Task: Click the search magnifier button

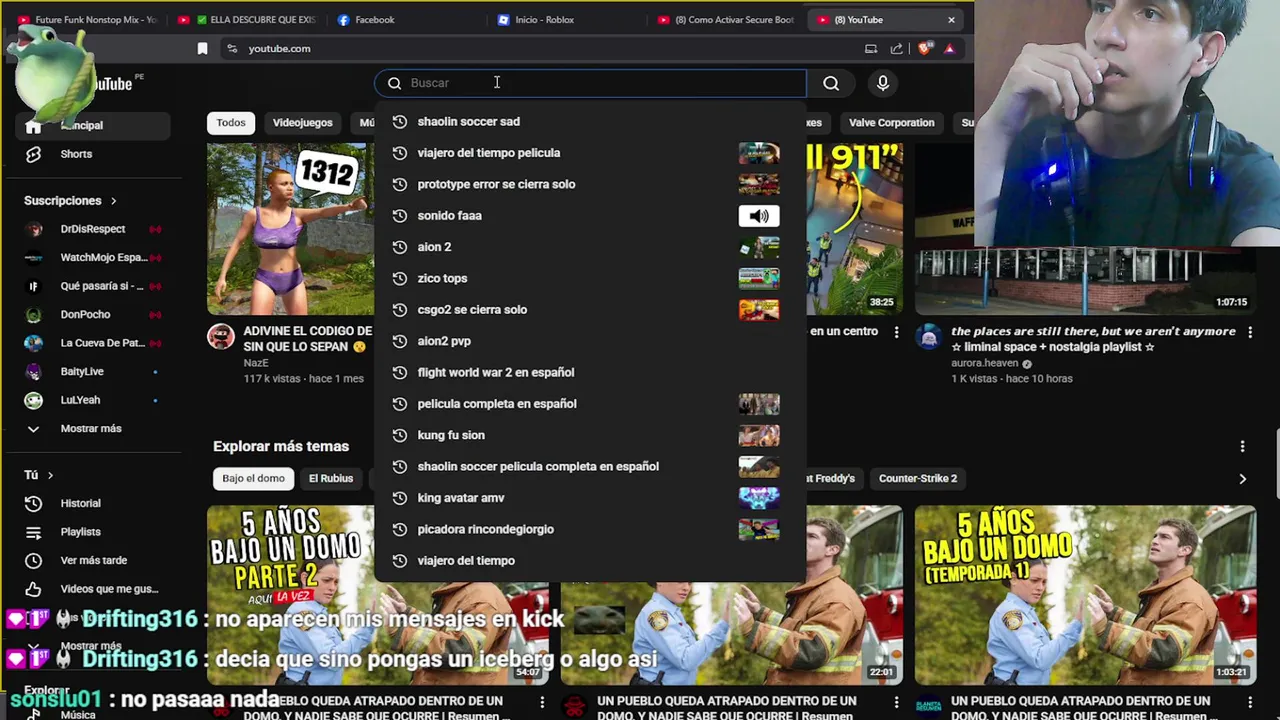Action: tap(831, 83)
